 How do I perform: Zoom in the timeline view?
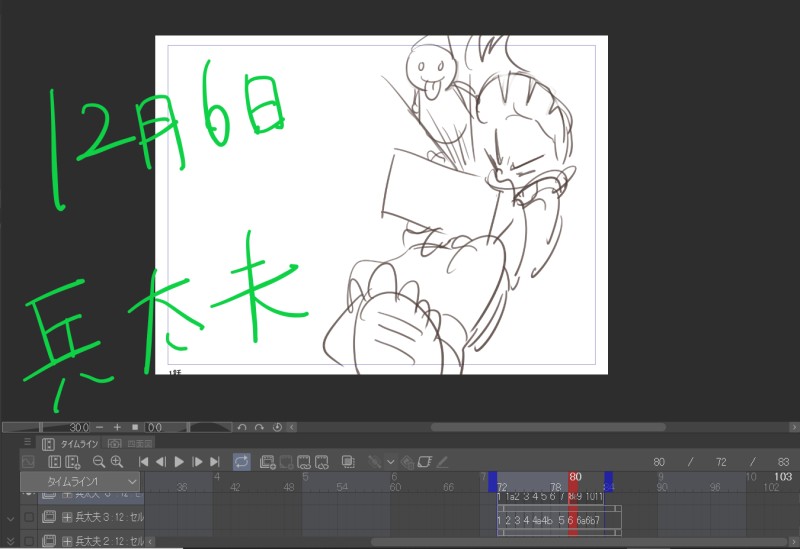pyautogui.click(x=117, y=462)
